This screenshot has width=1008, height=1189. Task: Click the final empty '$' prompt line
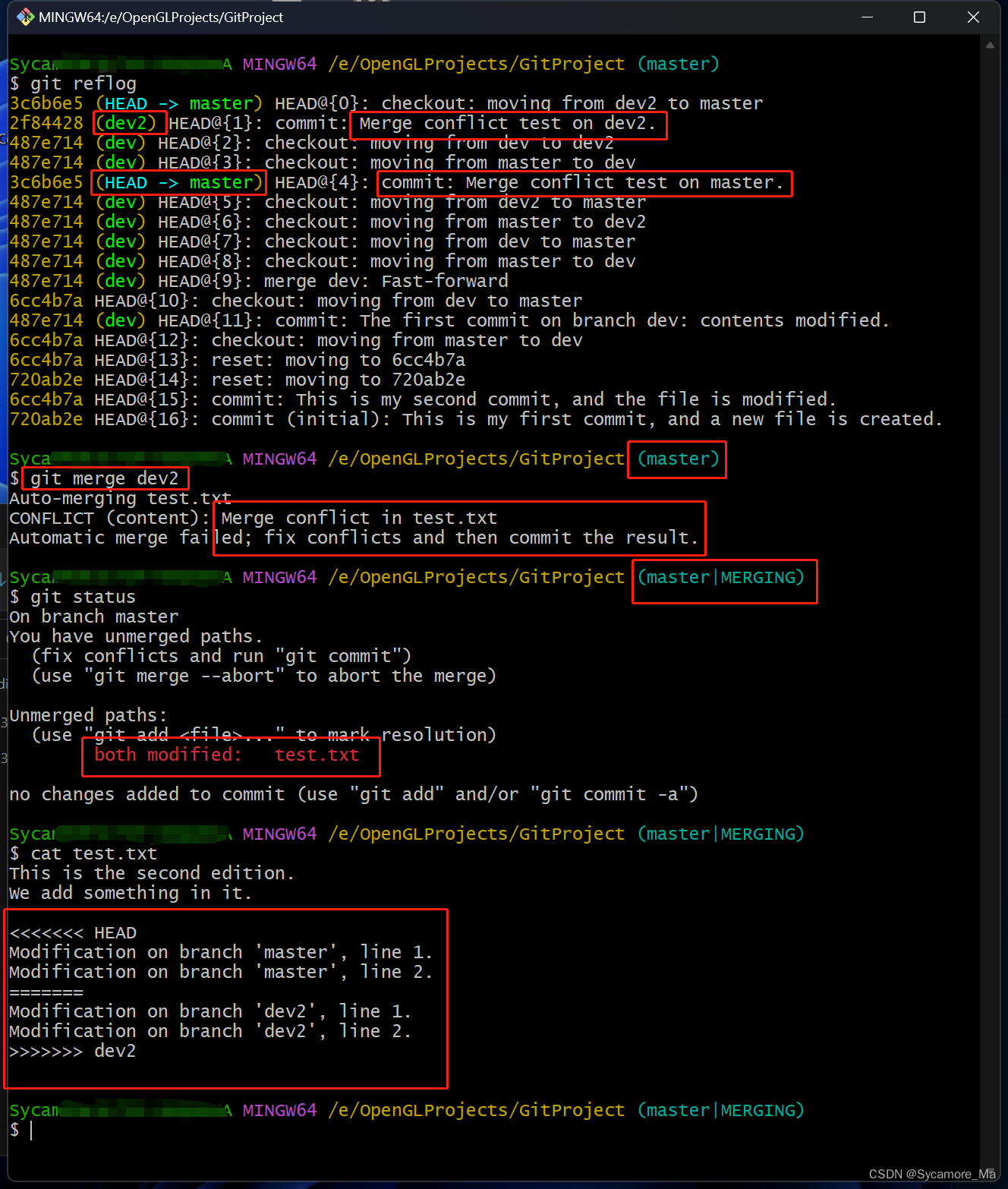click(x=21, y=1130)
